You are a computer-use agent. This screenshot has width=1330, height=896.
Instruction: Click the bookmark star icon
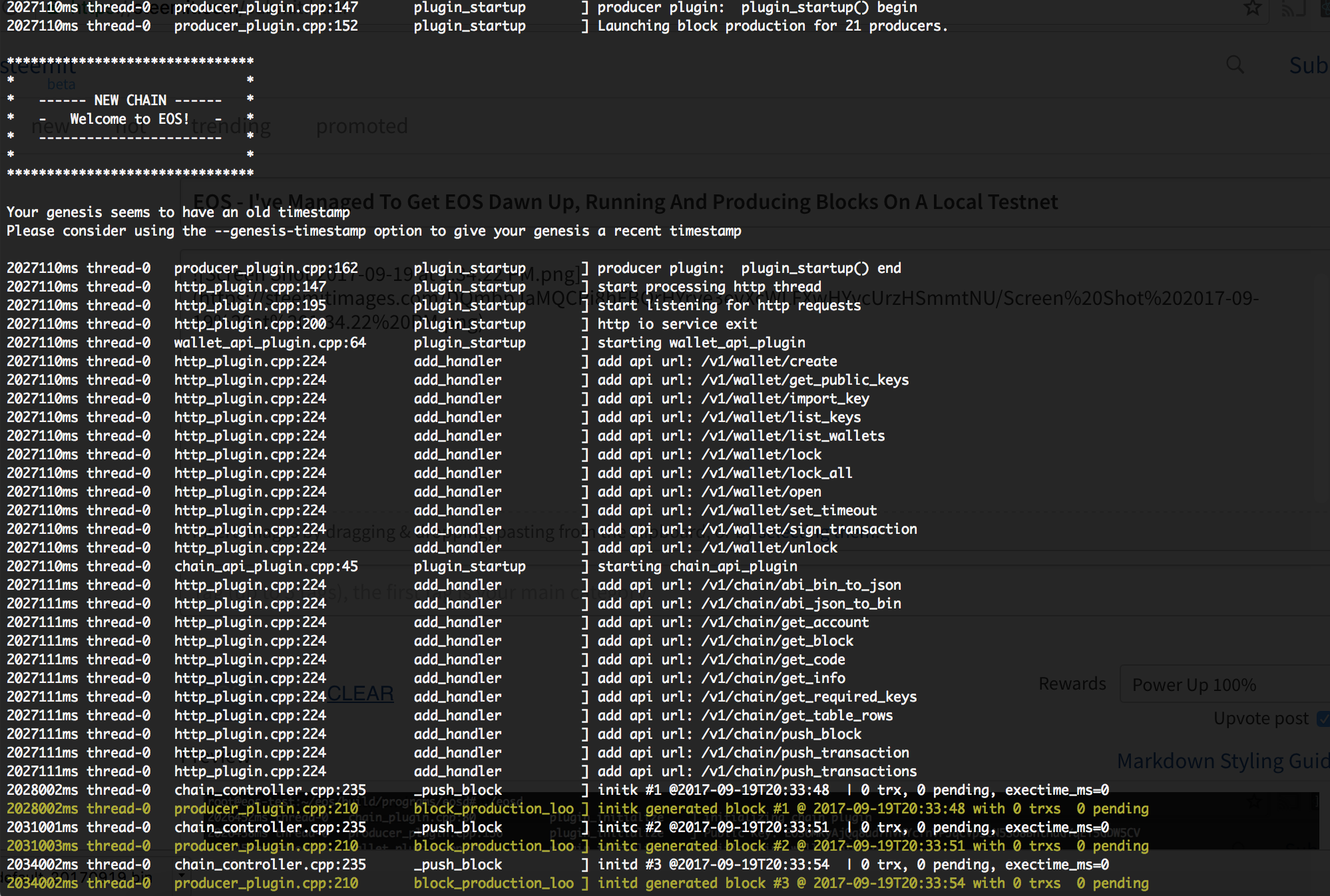click(1252, 8)
